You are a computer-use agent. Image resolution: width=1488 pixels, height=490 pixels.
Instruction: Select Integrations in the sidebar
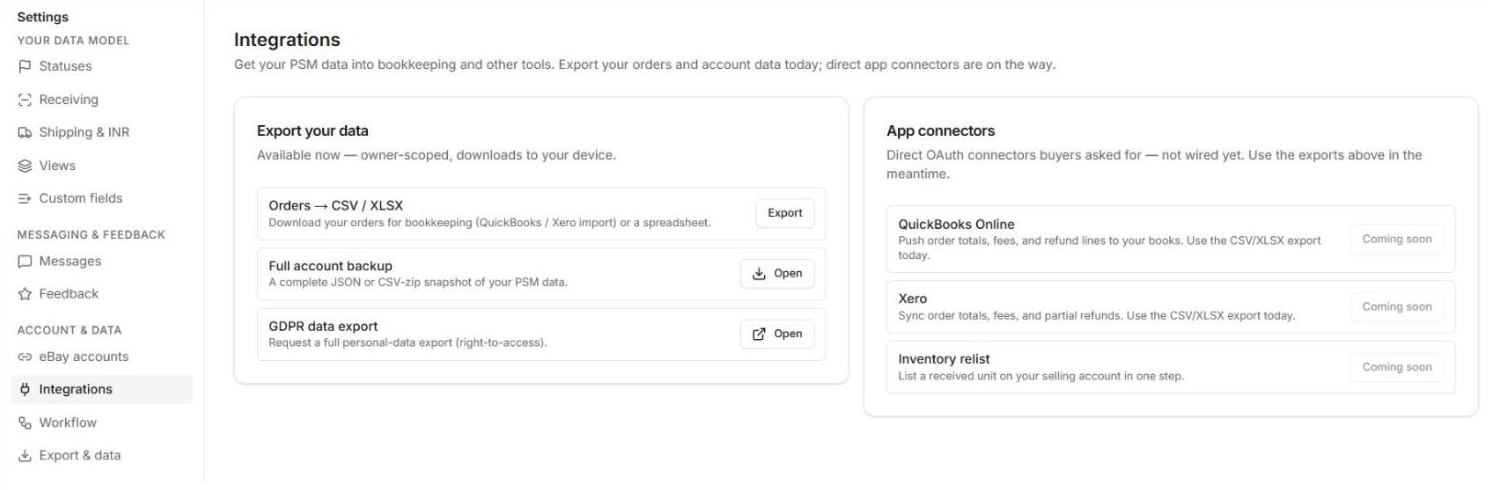tap(101, 390)
